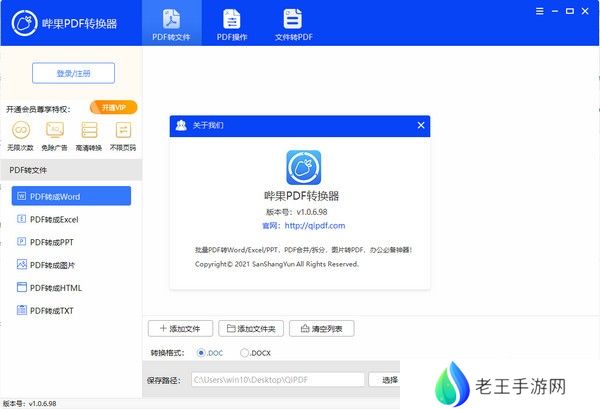Viewport: 600px width, 409px height.
Task: Select PDF转成图片 in the sidebar
Action: [x=46, y=265]
